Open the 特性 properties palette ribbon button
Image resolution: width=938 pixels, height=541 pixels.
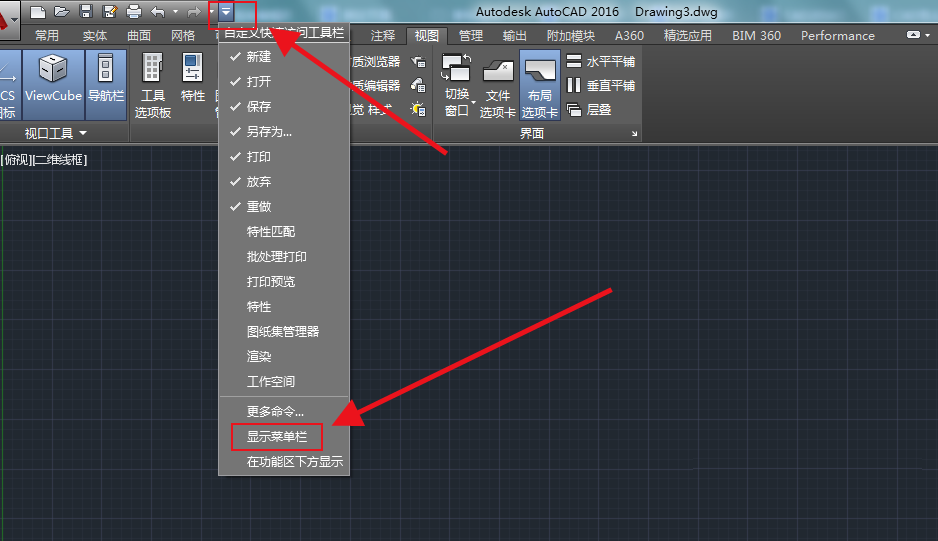193,78
